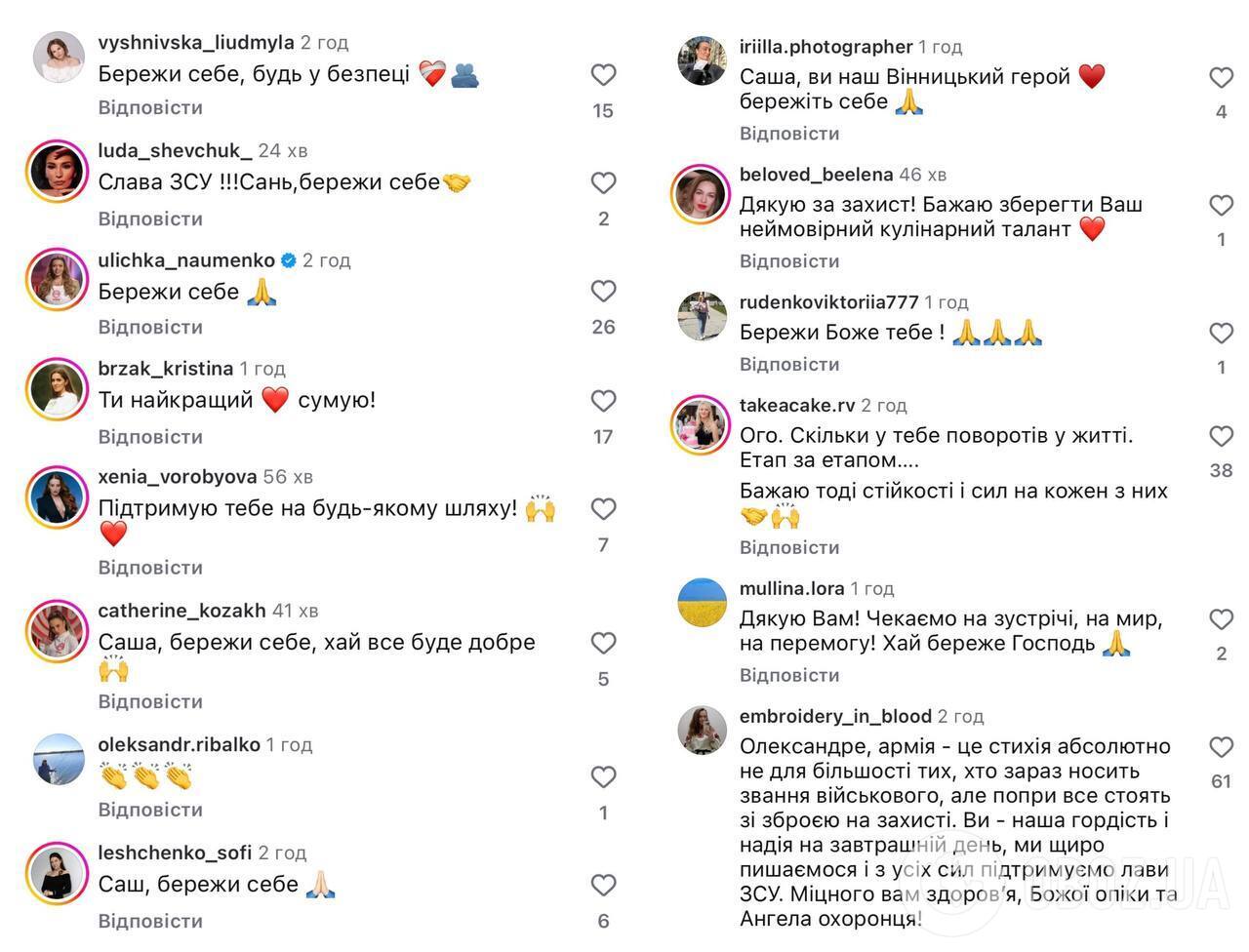Like luda_shevchuk_'s comment praising ЗСУ
Viewport: 1249px width, 952px height.
coord(603,182)
